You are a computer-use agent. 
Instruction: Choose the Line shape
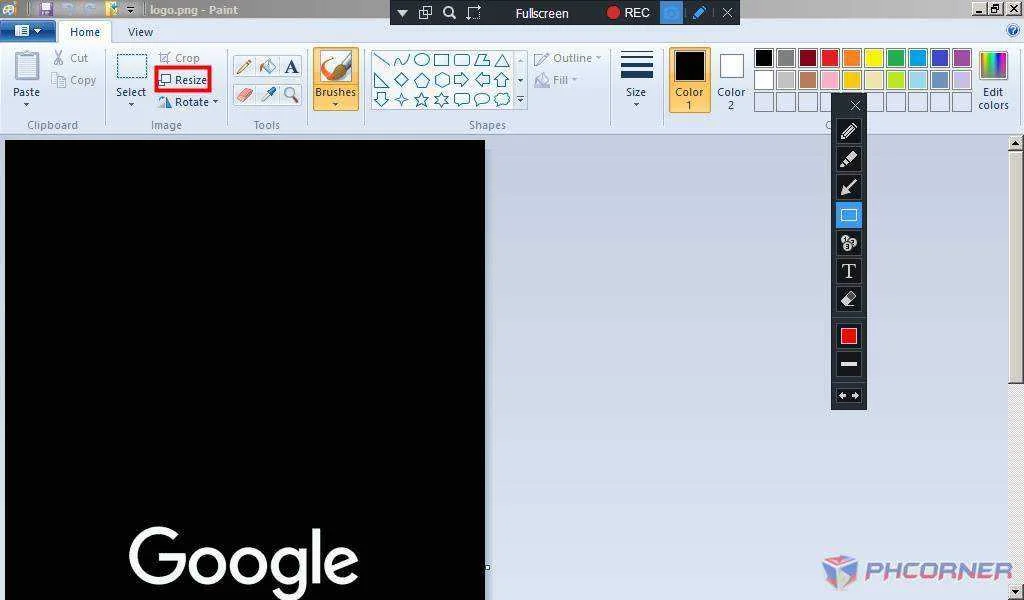[381, 60]
